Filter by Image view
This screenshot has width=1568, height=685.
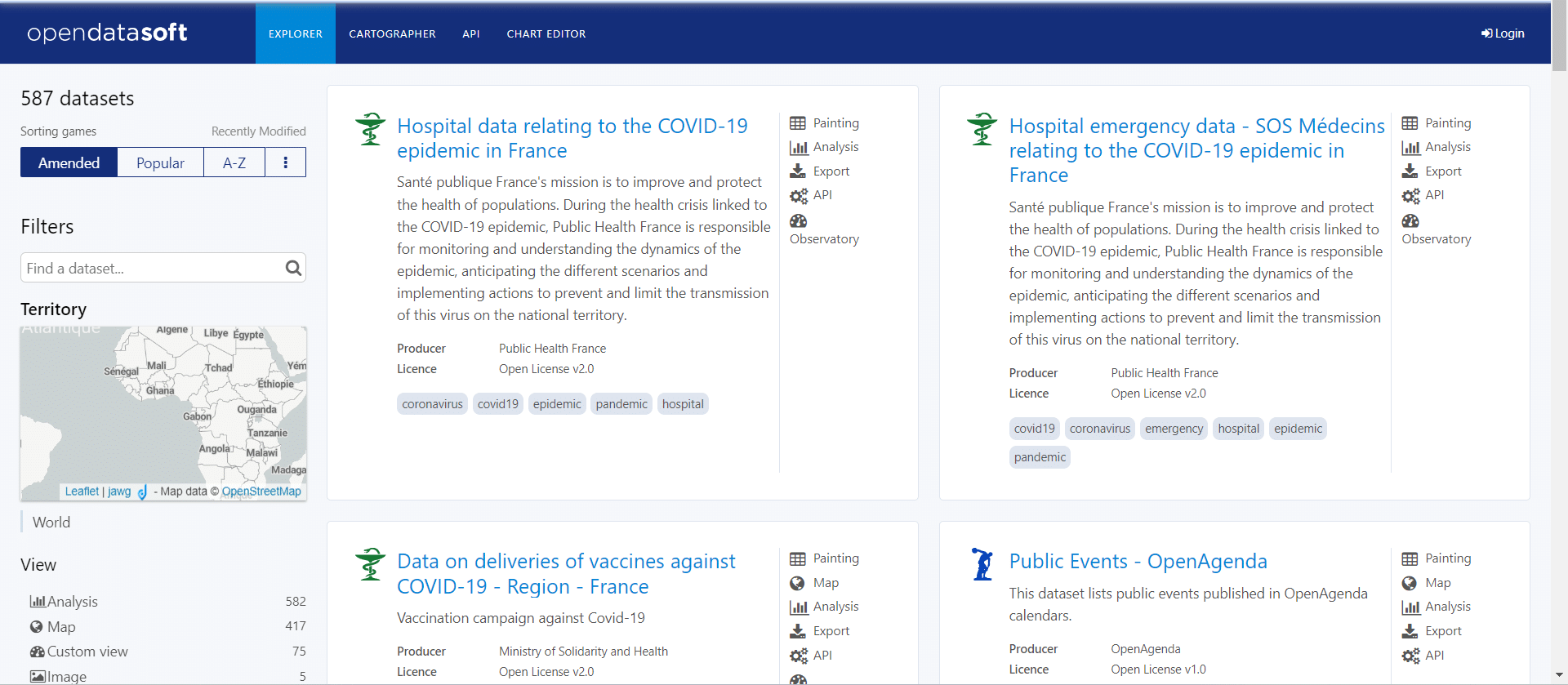(x=167, y=676)
